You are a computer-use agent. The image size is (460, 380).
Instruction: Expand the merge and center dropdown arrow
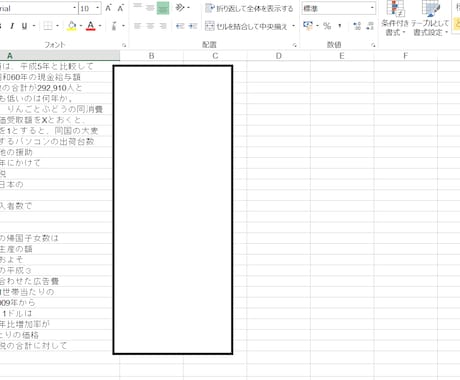(293, 26)
